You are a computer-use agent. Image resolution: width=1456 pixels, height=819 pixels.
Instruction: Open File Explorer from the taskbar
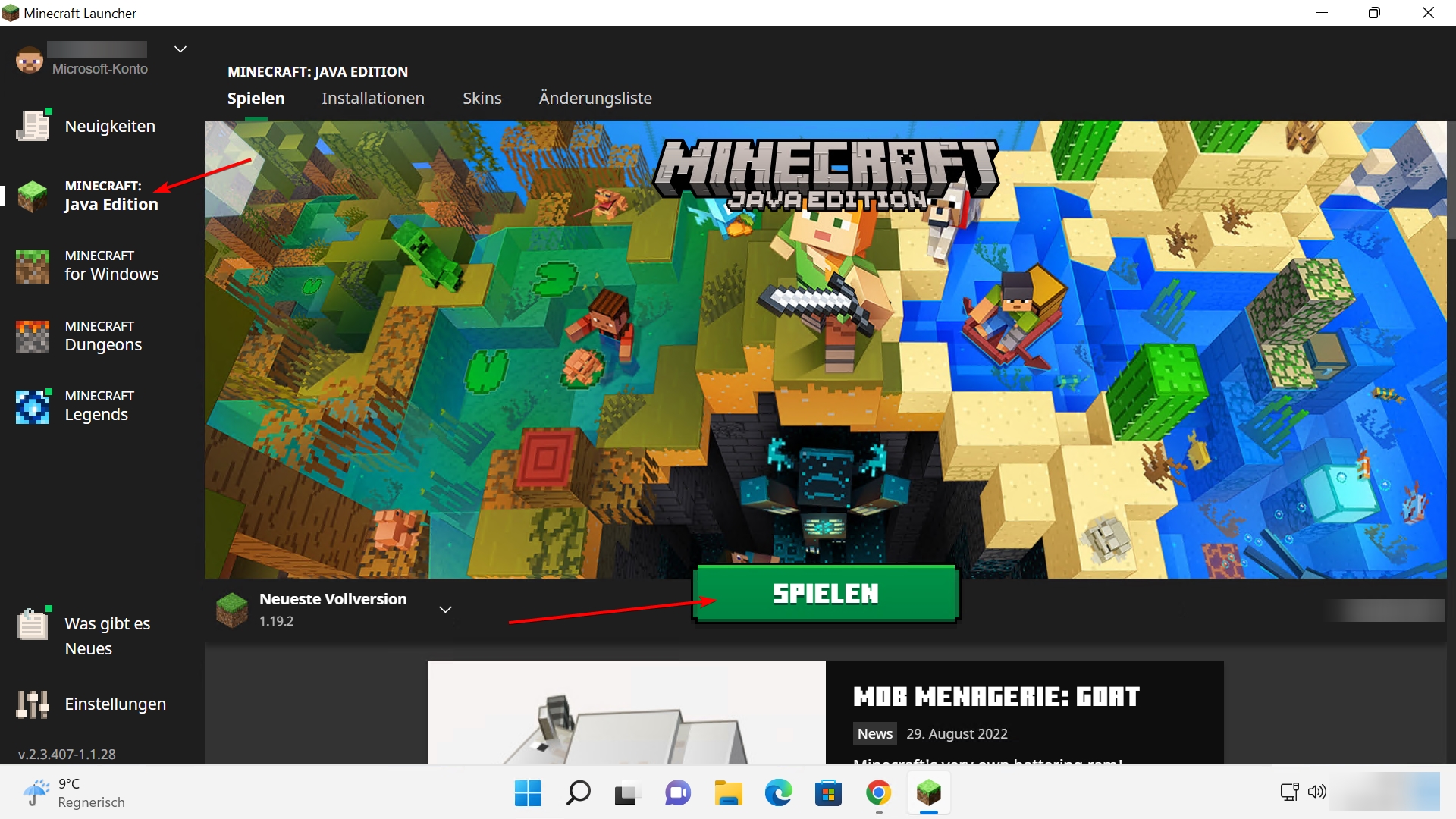(728, 793)
